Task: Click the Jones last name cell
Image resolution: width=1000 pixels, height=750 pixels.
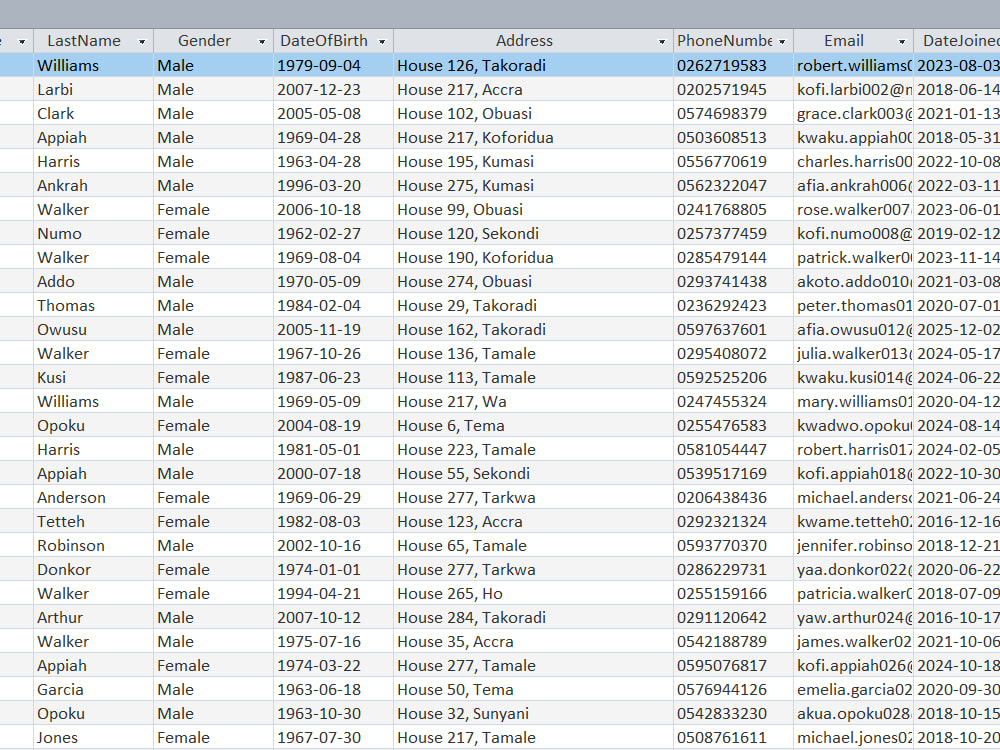Action: [x=93, y=737]
